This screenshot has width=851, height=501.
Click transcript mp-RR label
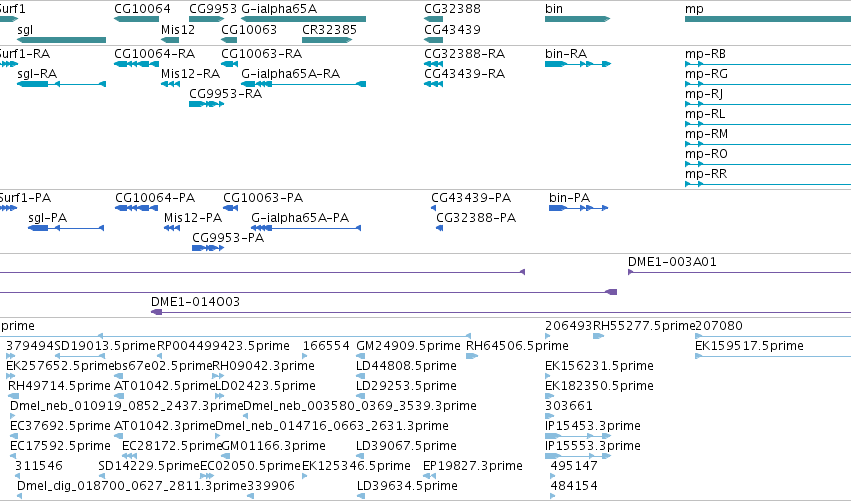pos(706,174)
